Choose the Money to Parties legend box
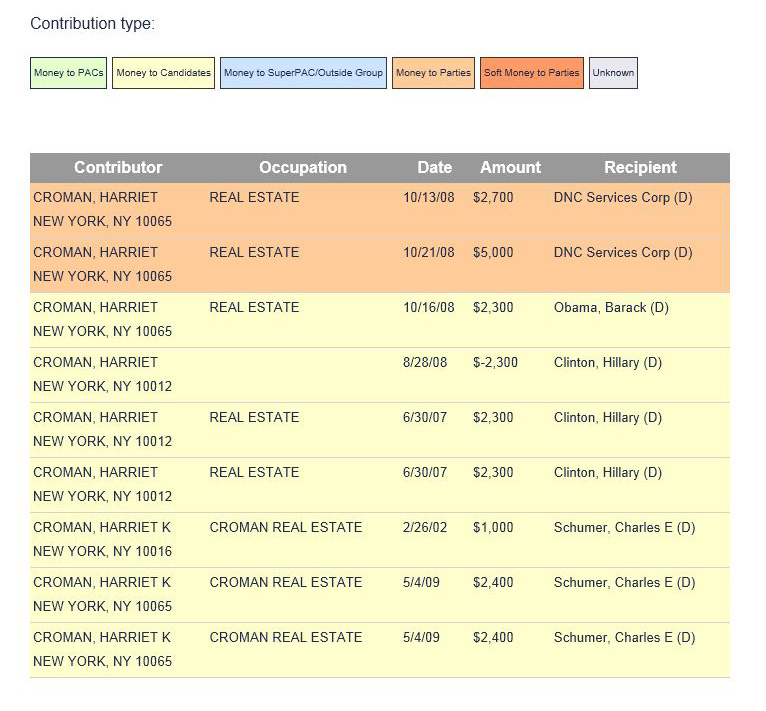766x711 pixels. [433, 73]
